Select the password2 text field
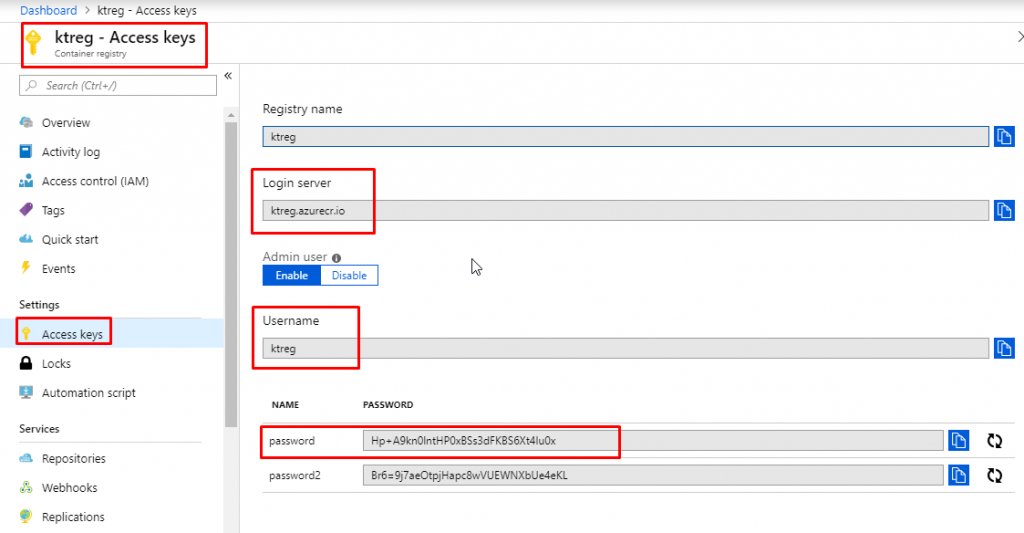This screenshot has width=1024, height=533. click(x=653, y=475)
